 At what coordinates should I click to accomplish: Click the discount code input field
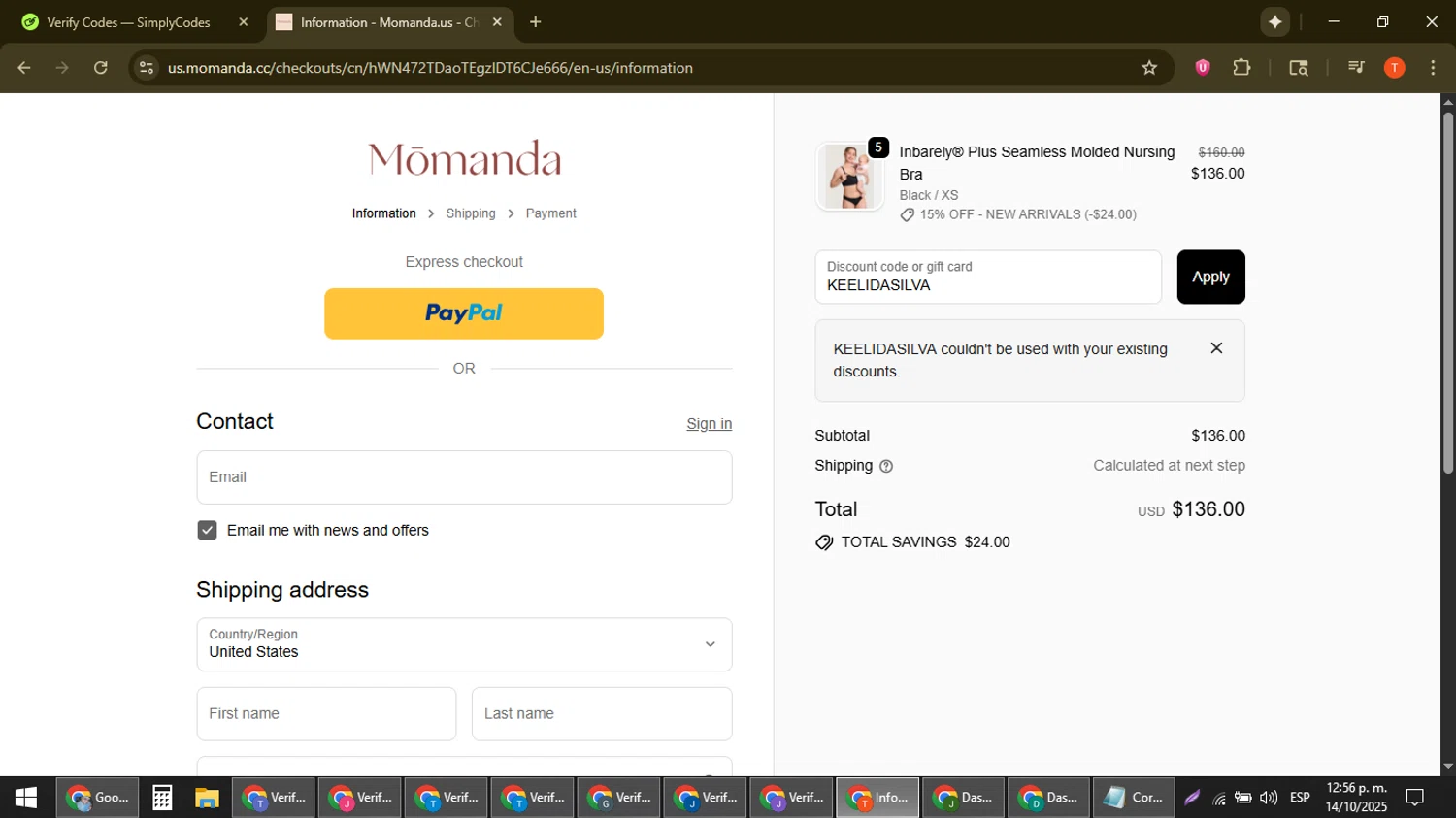click(x=988, y=277)
